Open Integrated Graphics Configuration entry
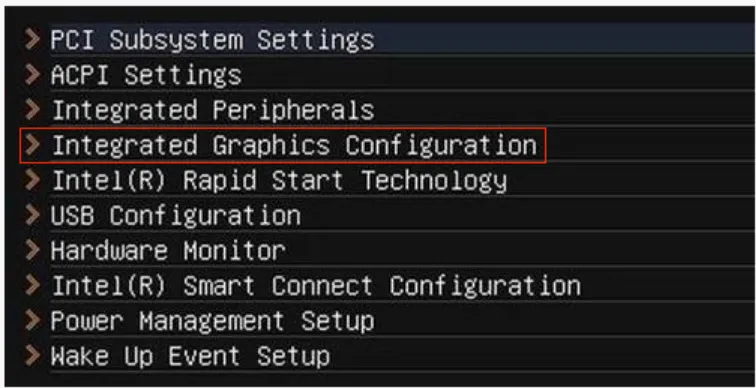The height and width of the screenshot is (388, 756). (294, 145)
